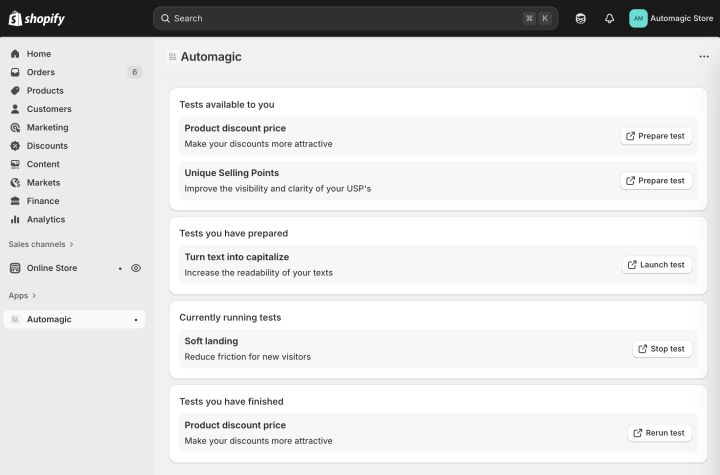Select Products in navigation menu
The width and height of the screenshot is (720, 475).
(x=45, y=90)
